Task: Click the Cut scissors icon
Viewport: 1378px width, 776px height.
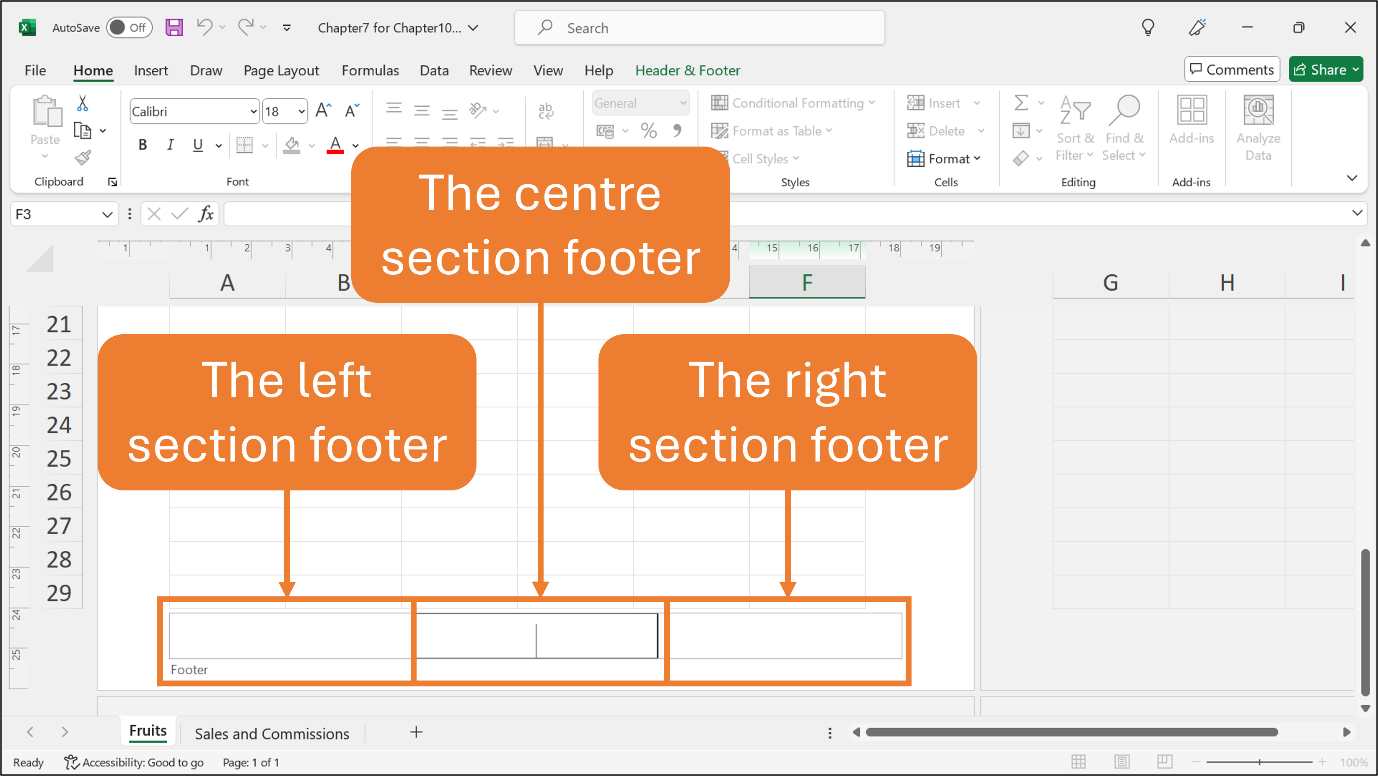Action: [x=83, y=104]
